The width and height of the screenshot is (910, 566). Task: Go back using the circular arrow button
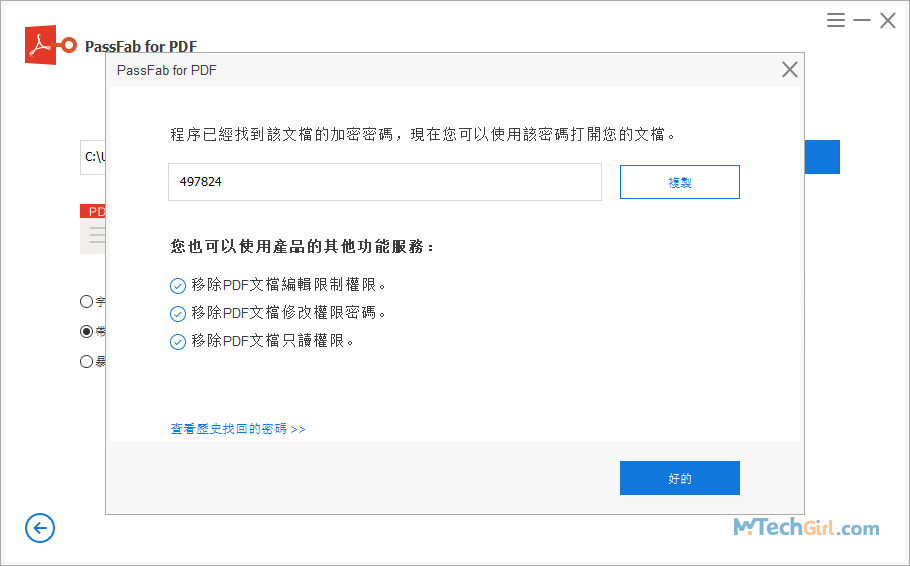coord(40,528)
